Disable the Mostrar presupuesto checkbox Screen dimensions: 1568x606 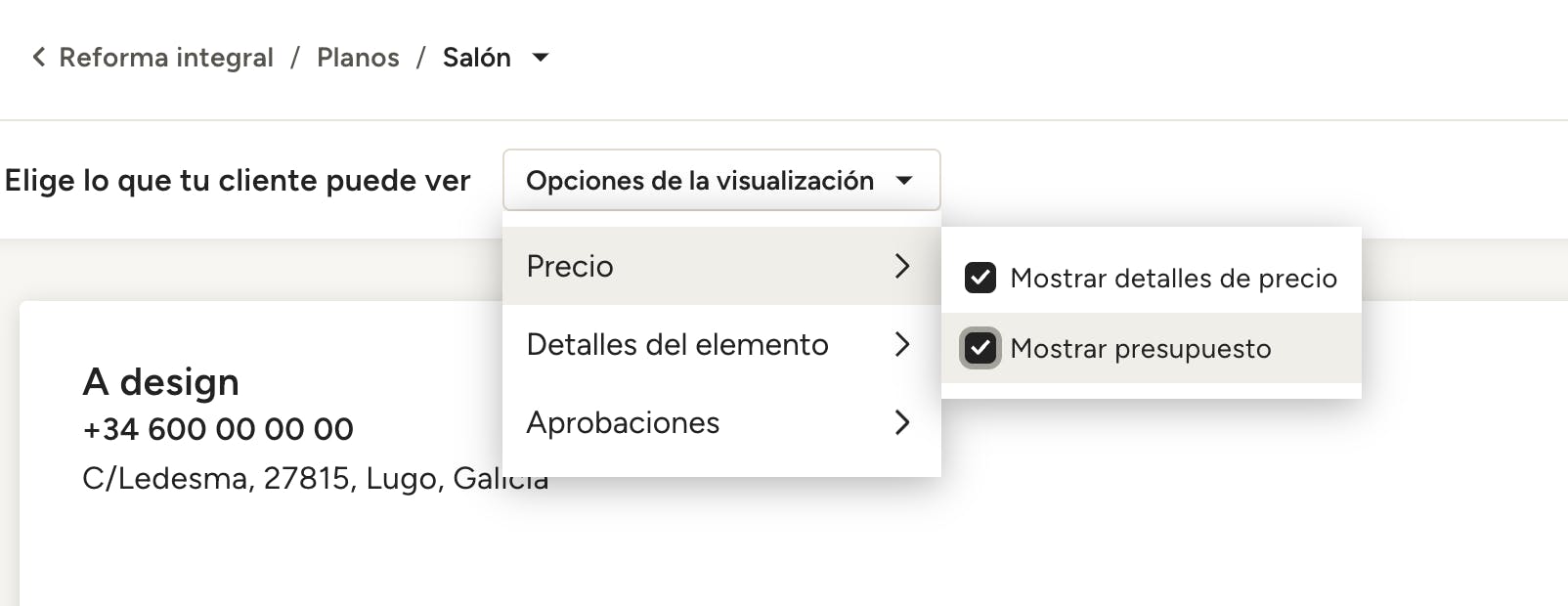[980, 348]
